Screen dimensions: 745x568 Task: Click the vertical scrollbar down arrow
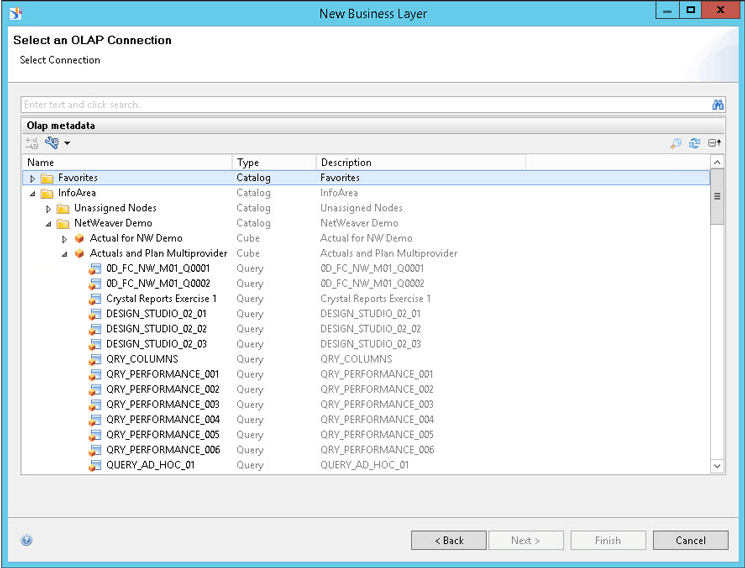pyautogui.click(x=717, y=466)
